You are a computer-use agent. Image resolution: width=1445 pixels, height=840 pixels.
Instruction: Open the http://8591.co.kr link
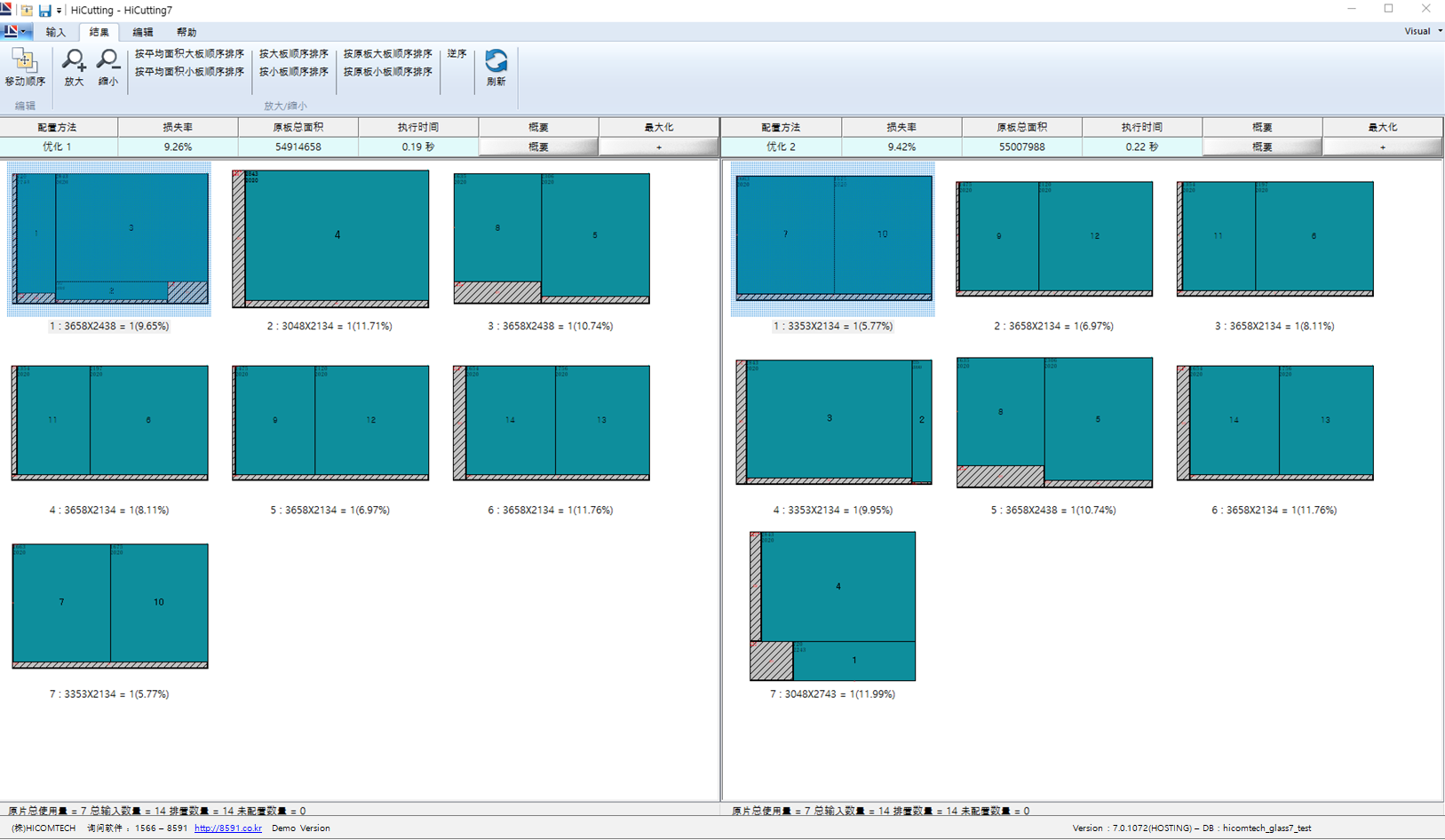(228, 828)
